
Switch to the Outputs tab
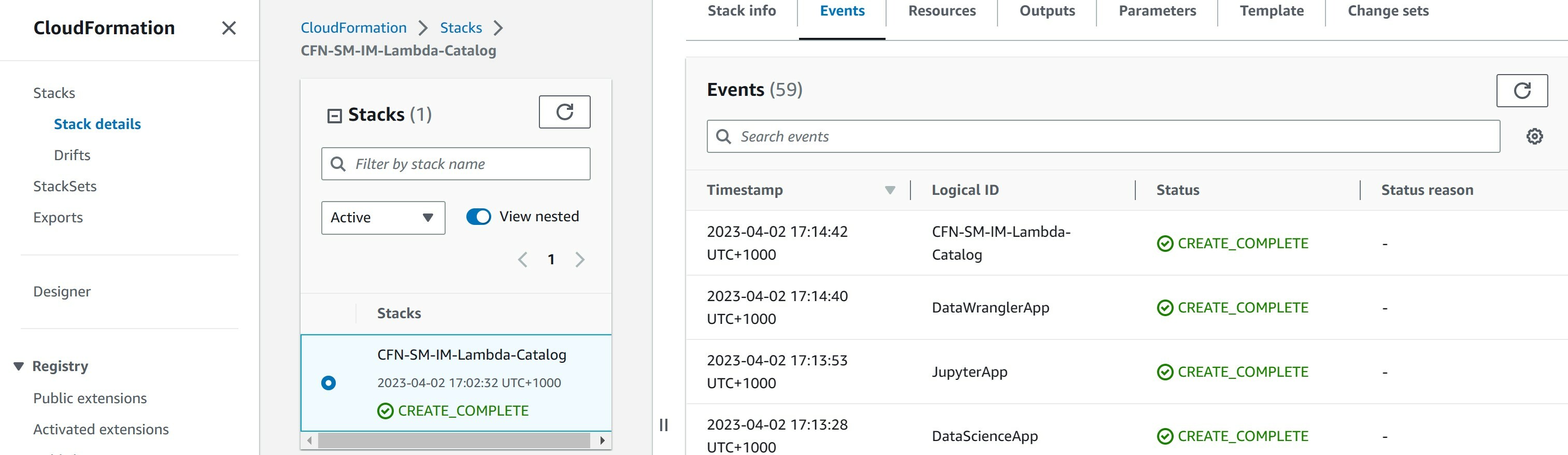pos(1047,11)
